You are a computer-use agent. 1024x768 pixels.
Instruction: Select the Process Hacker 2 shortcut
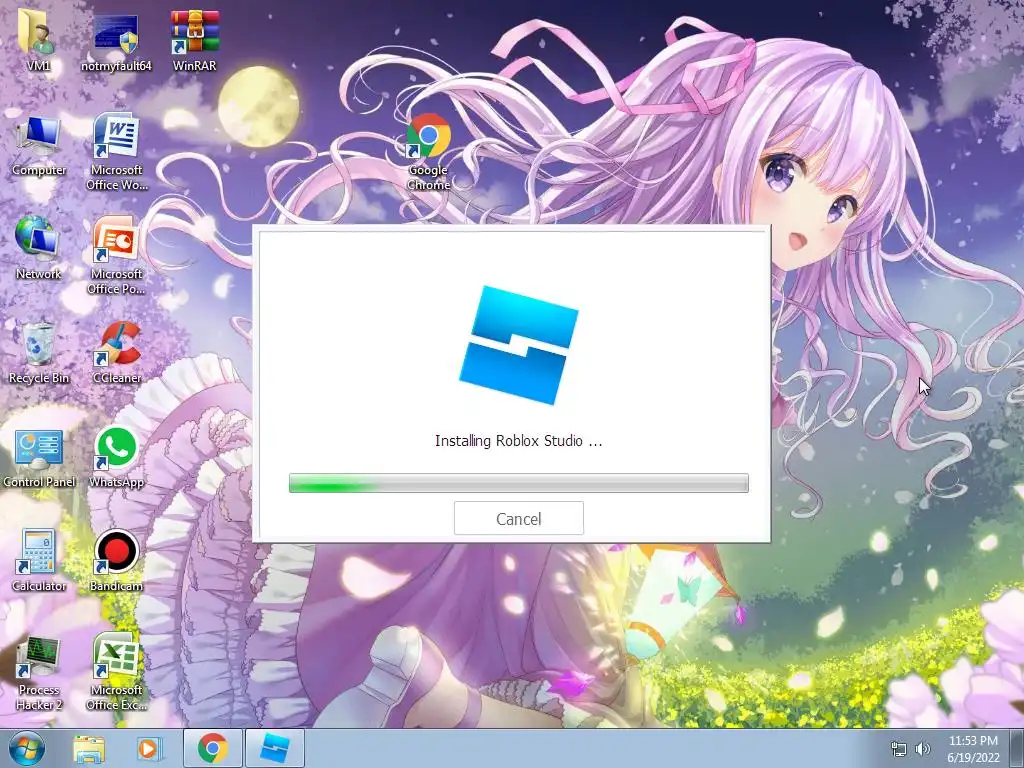(x=39, y=673)
